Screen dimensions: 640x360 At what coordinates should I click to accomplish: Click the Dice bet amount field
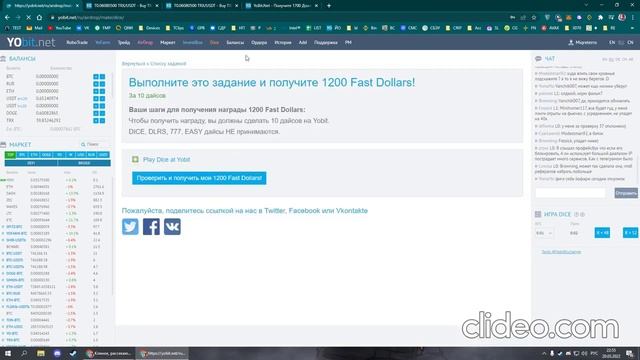click(574, 233)
